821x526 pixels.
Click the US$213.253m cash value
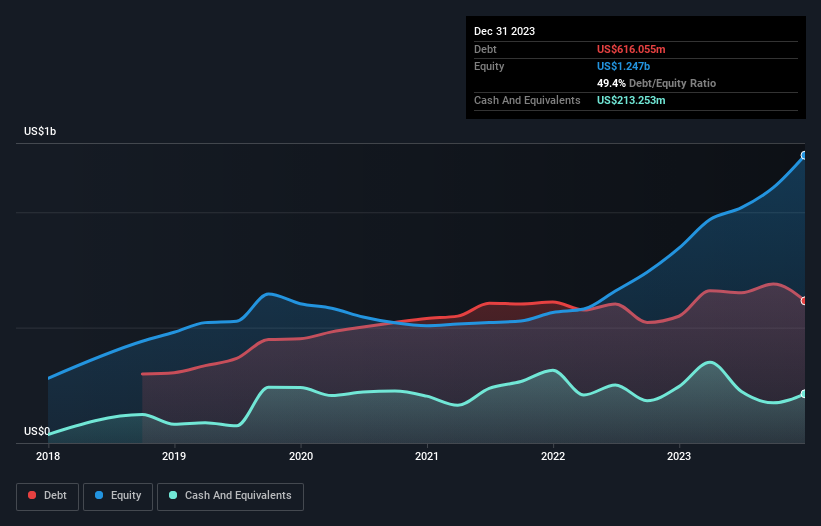[631, 100]
